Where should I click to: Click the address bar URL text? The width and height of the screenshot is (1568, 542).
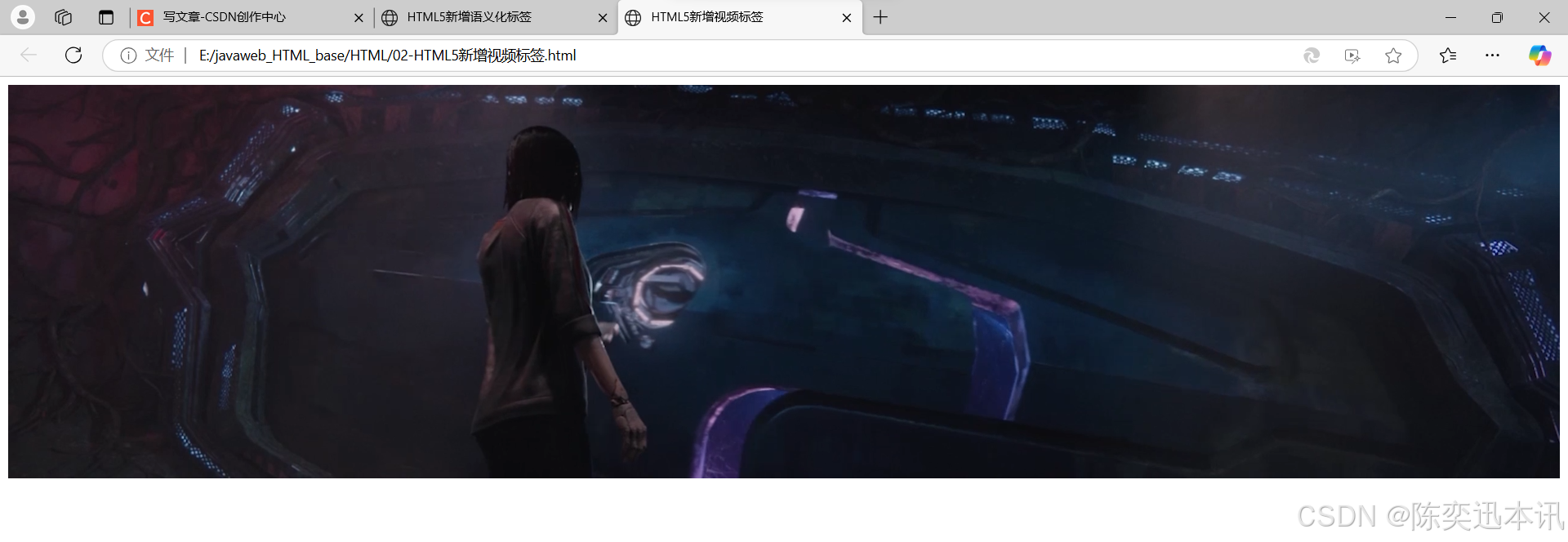point(388,56)
